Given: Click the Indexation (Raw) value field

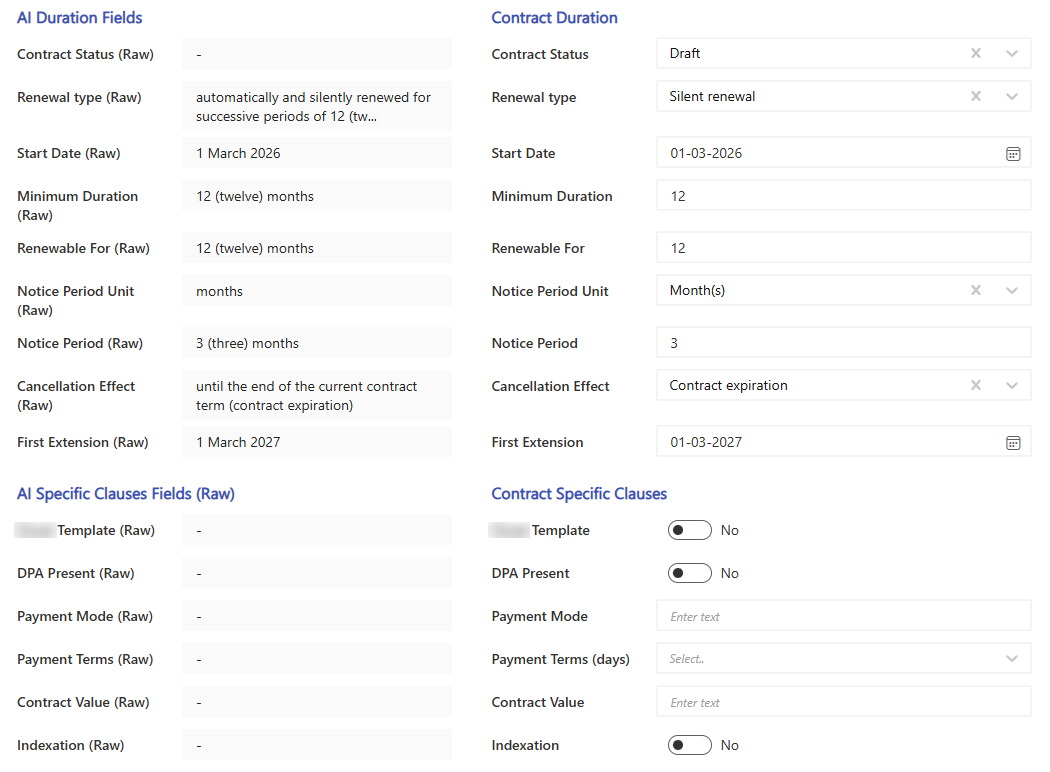Looking at the screenshot, I should pyautogui.click(x=317, y=745).
